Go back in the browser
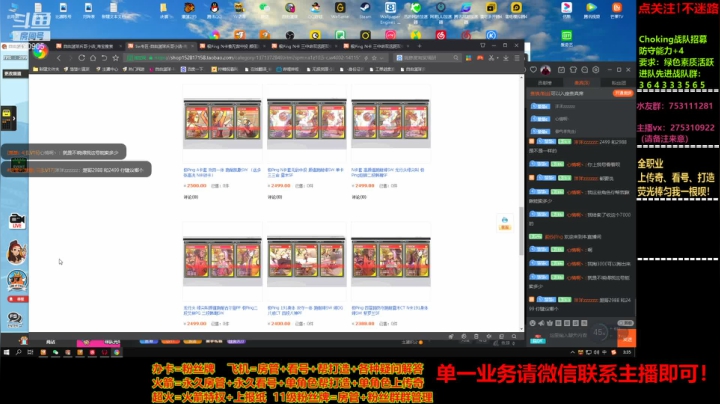The width and height of the screenshot is (720, 404). (59, 58)
